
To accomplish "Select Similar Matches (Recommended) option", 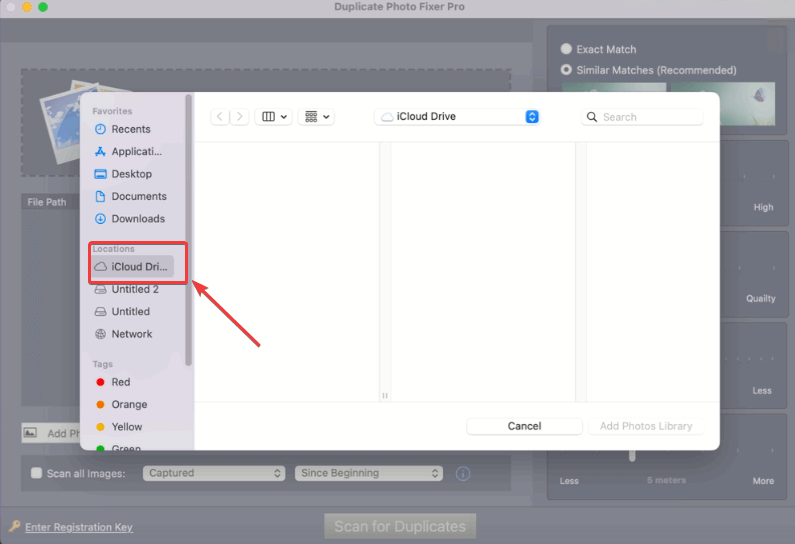I will click(566, 69).
